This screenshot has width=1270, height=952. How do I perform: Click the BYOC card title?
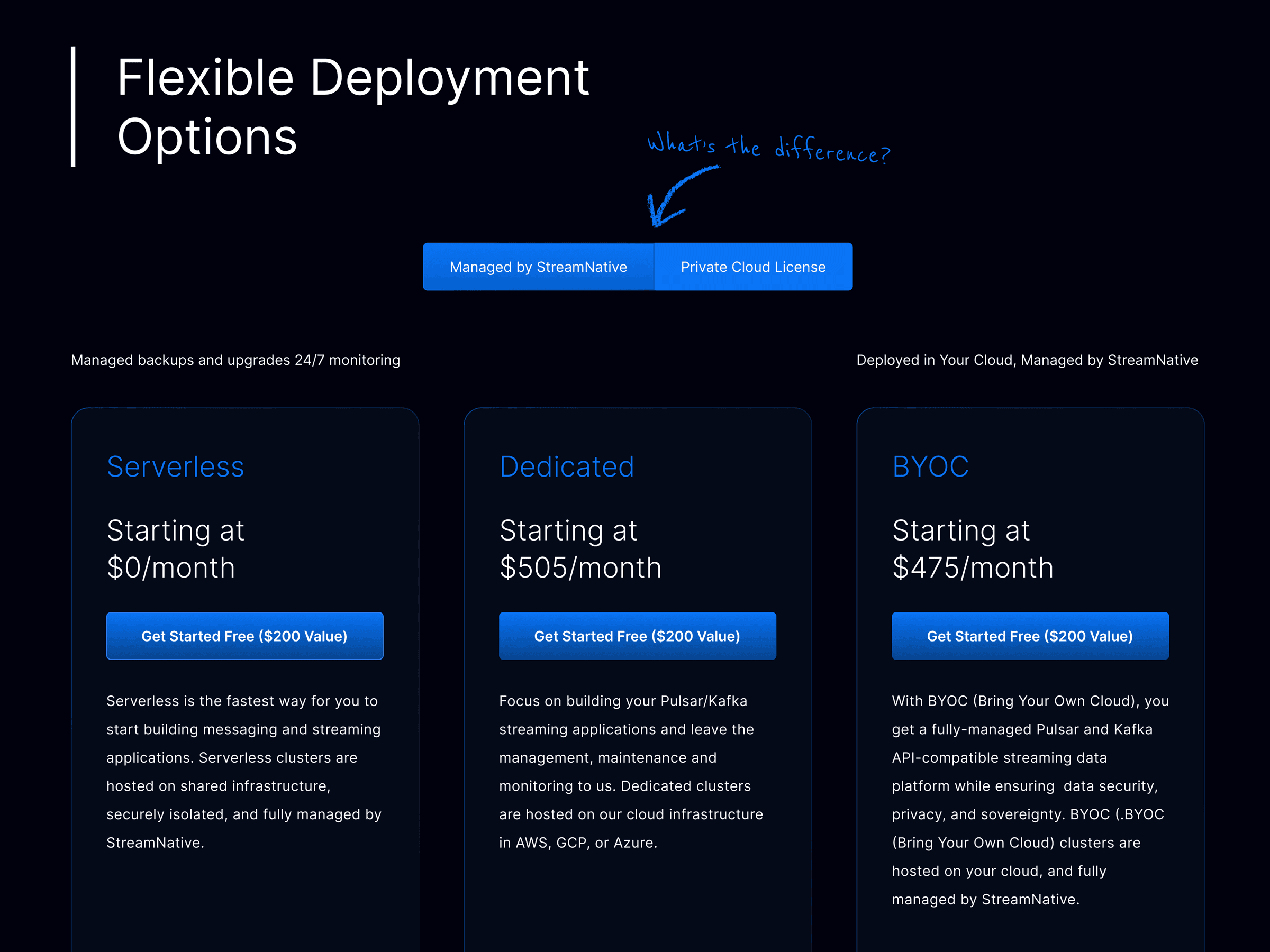coord(931,466)
